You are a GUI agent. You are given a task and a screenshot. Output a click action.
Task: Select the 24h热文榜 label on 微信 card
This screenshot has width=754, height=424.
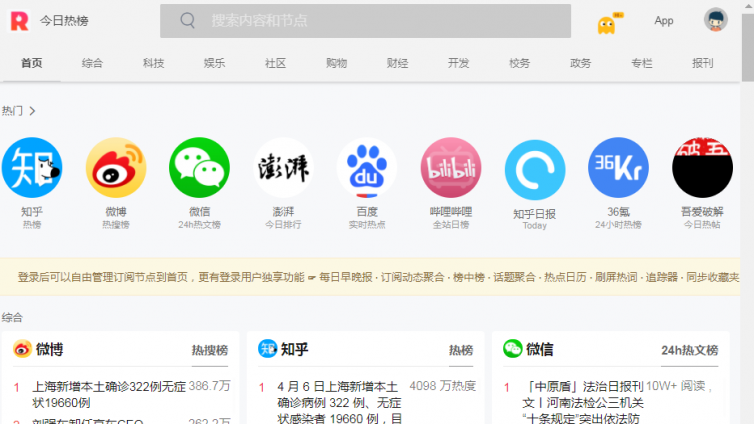click(x=690, y=350)
